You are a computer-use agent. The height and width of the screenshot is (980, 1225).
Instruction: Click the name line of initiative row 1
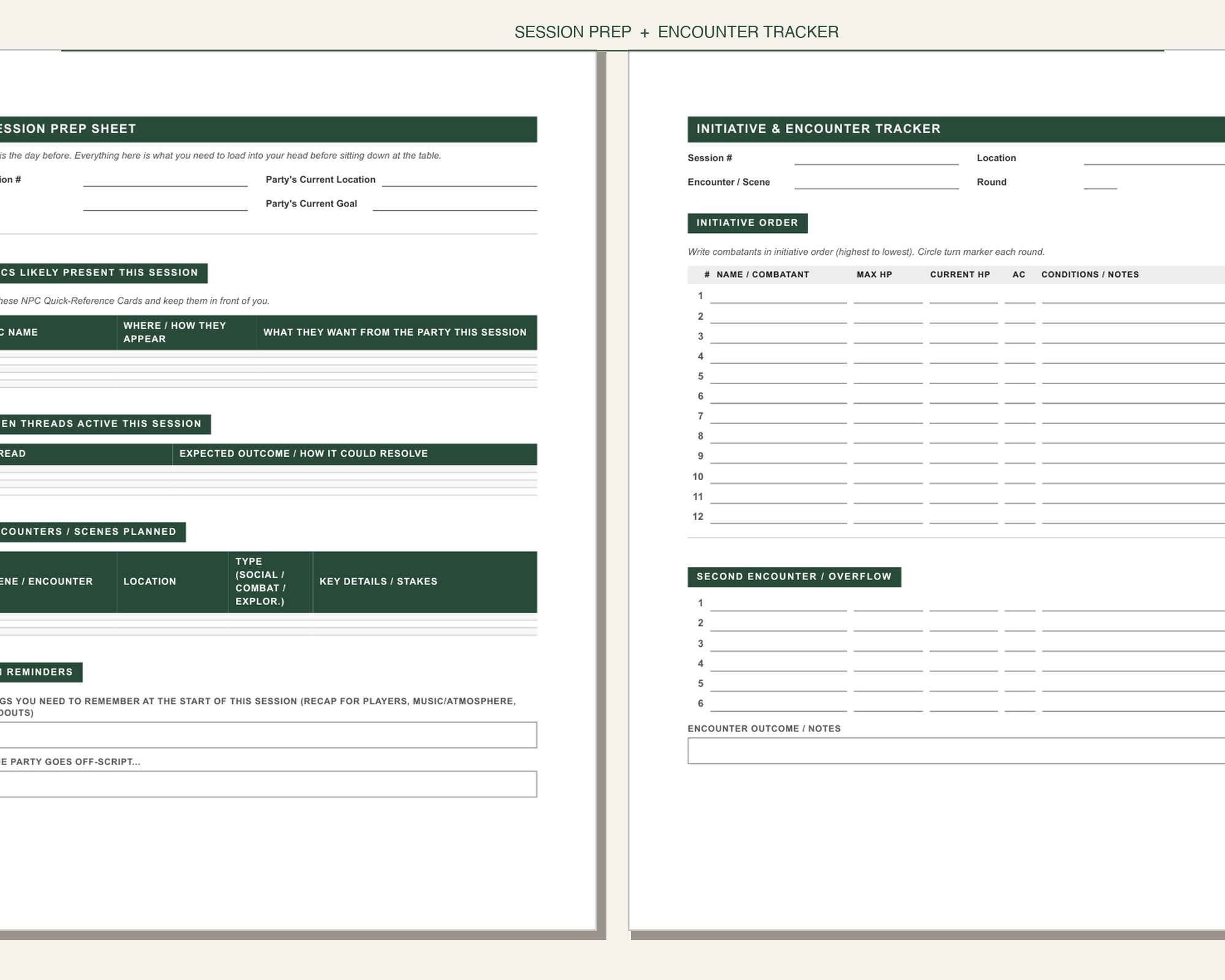pos(778,297)
